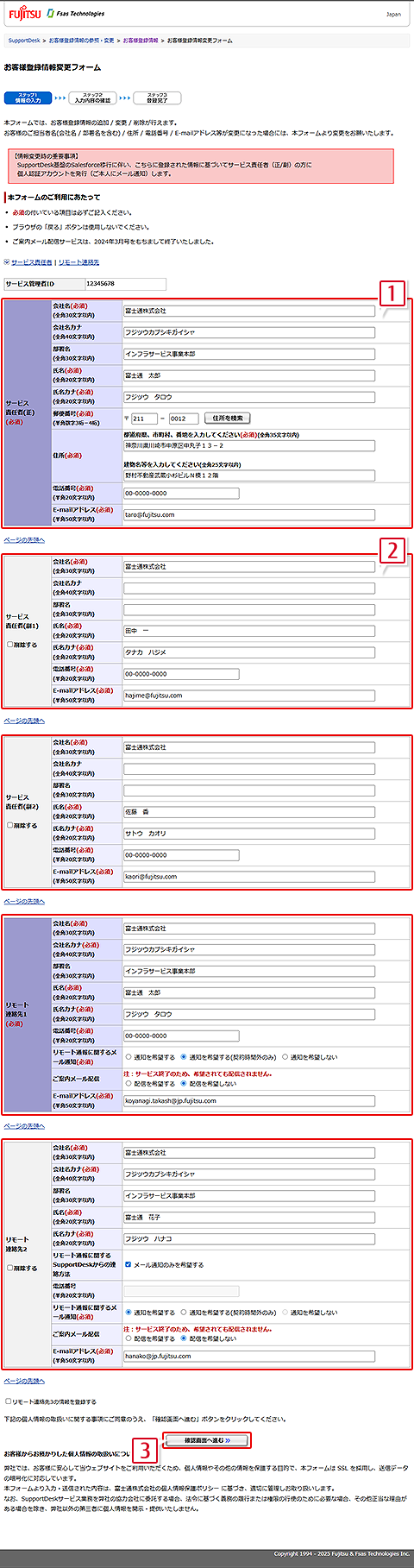This screenshot has height=1568, width=414.
Task: Click 会社名カナ field in サービス責任者(正)
Action: (x=249, y=332)
